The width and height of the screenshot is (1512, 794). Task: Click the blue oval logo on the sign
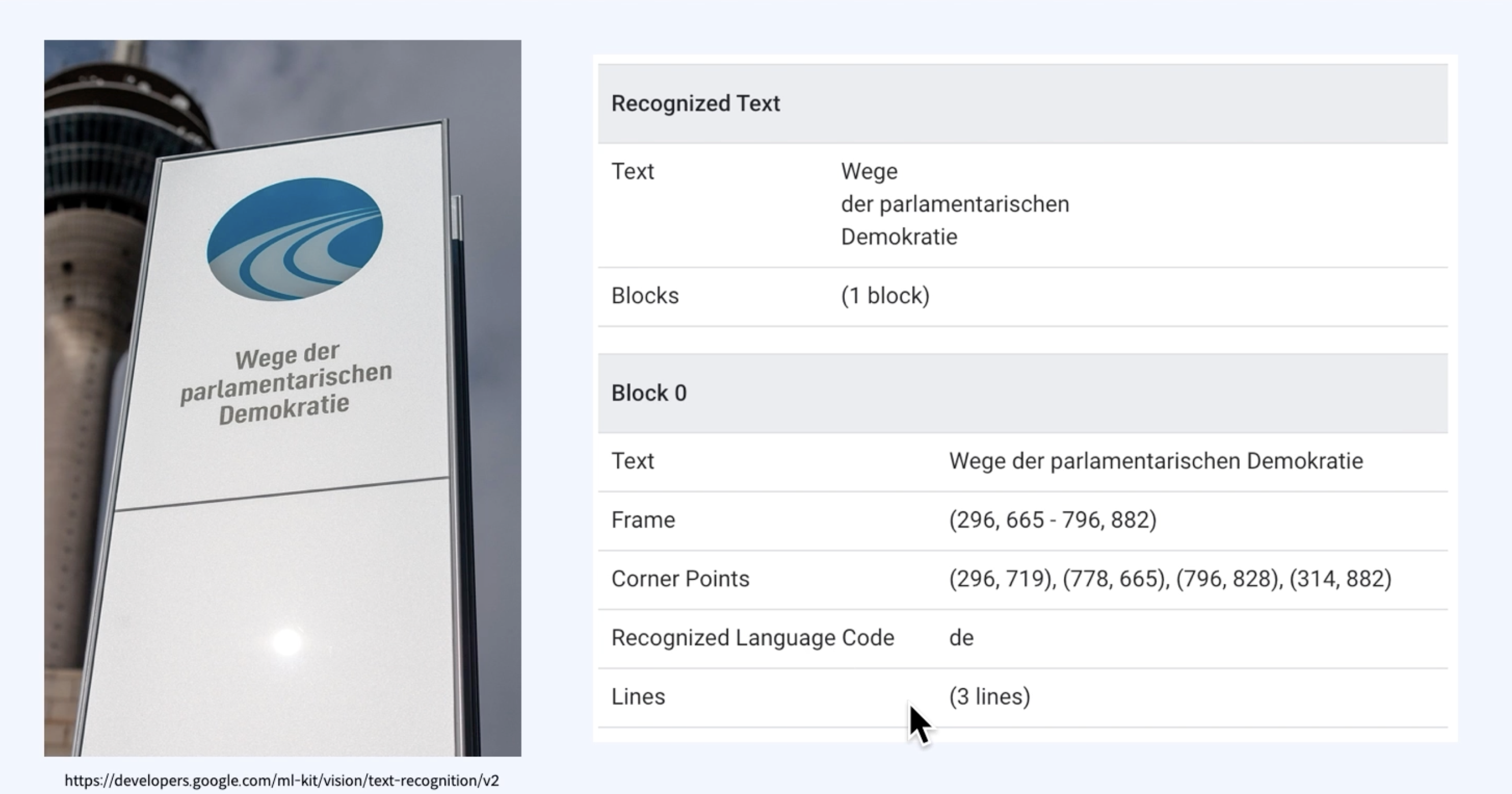[x=295, y=239]
